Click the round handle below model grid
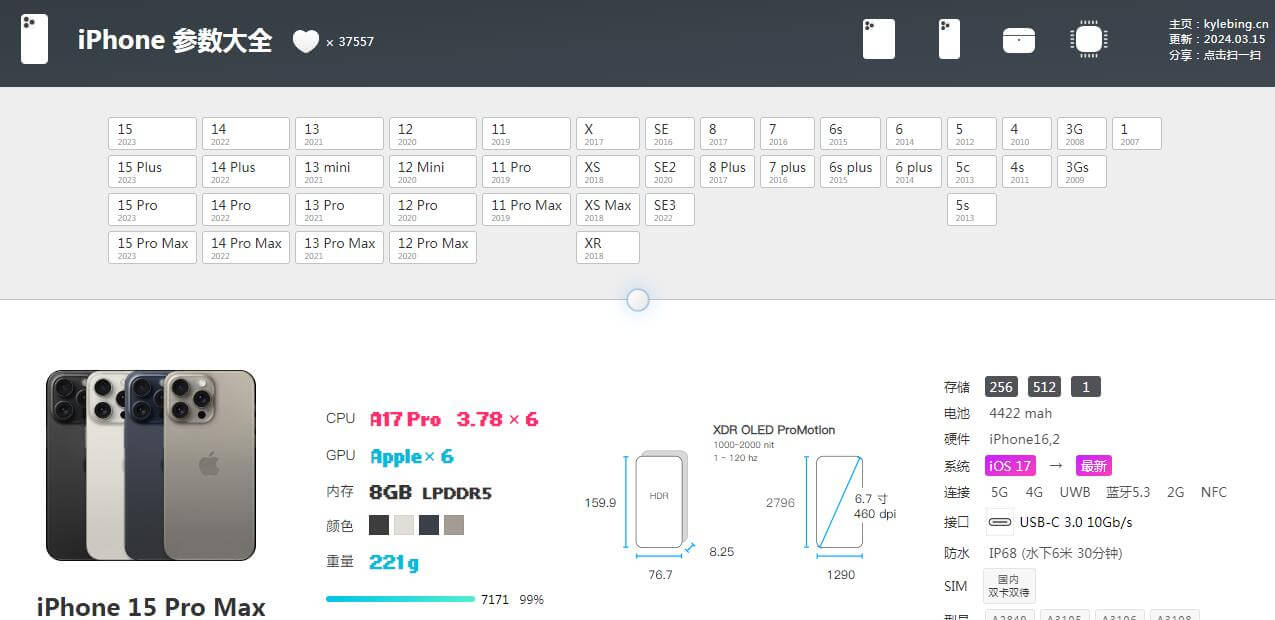The width and height of the screenshot is (1275, 620). 637,300
